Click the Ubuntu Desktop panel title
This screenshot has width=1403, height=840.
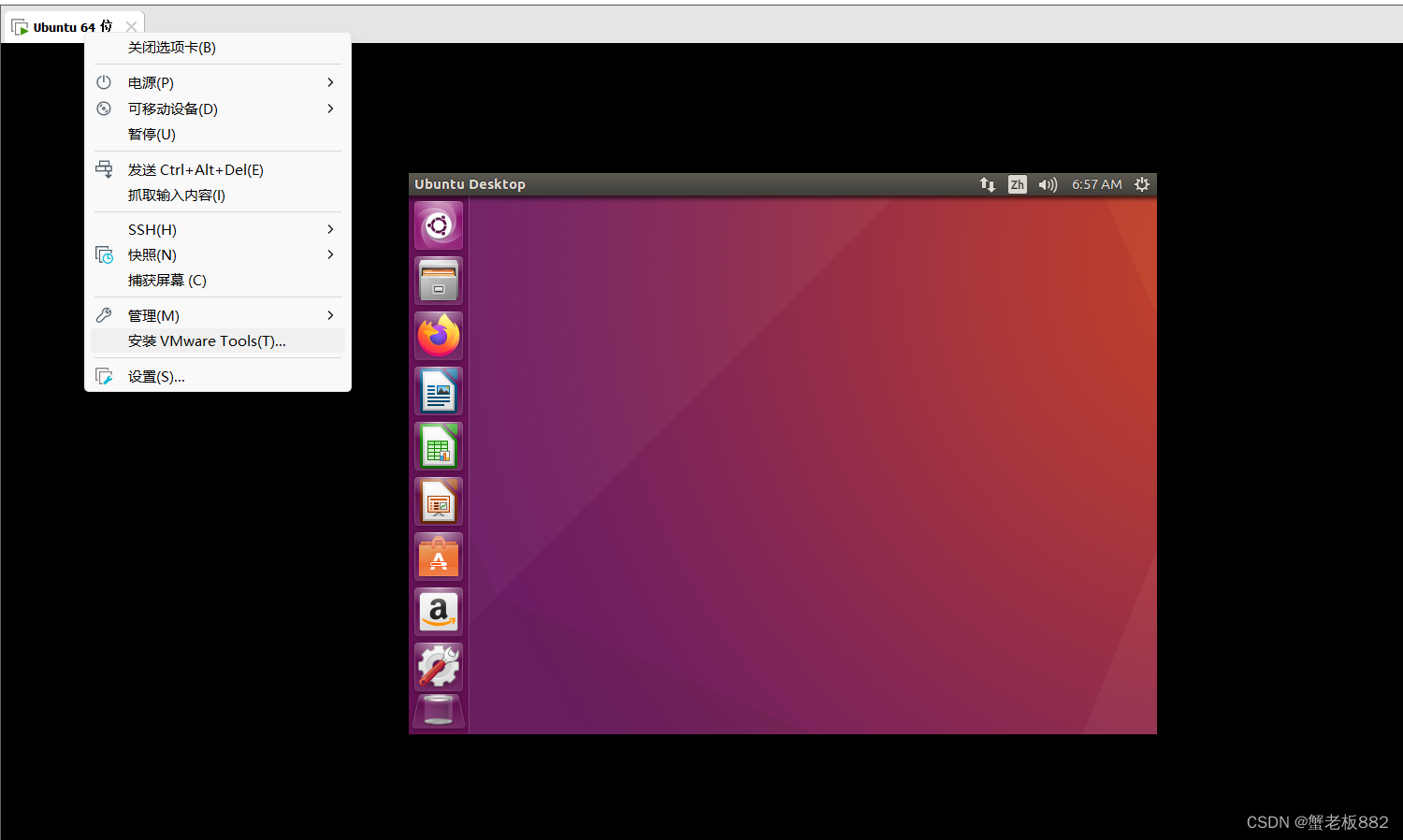click(x=470, y=184)
